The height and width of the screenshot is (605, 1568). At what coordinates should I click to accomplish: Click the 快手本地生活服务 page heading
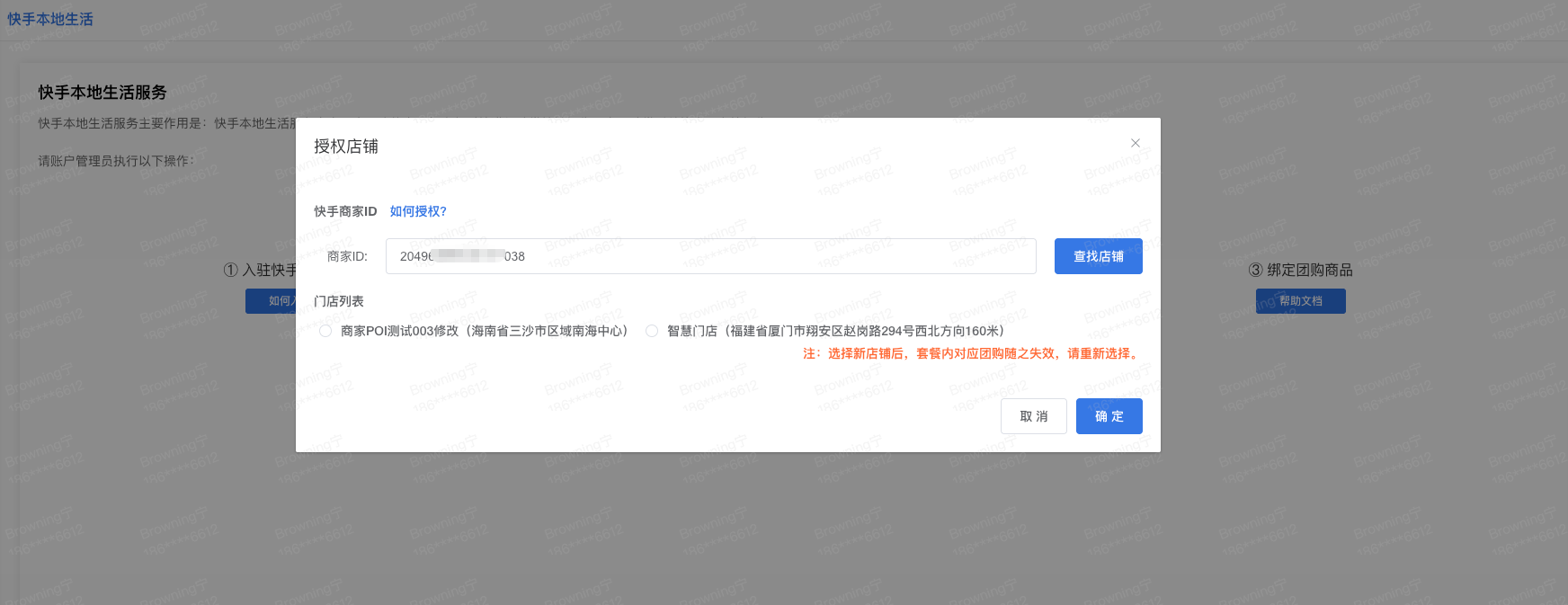(102, 93)
